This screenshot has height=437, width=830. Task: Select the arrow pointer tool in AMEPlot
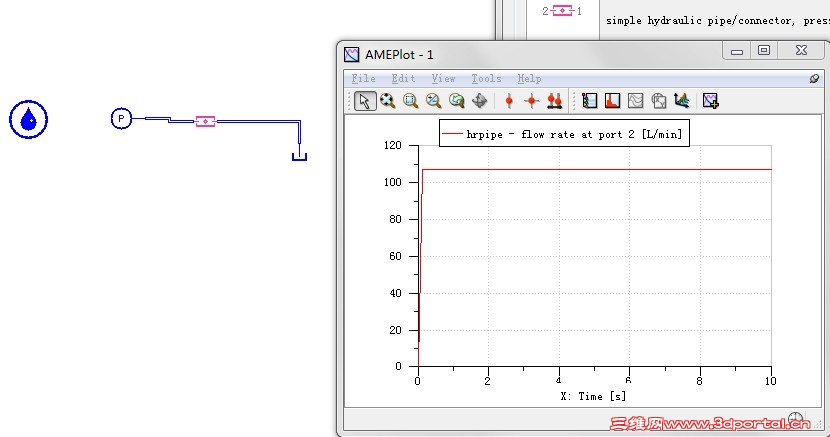(364, 101)
